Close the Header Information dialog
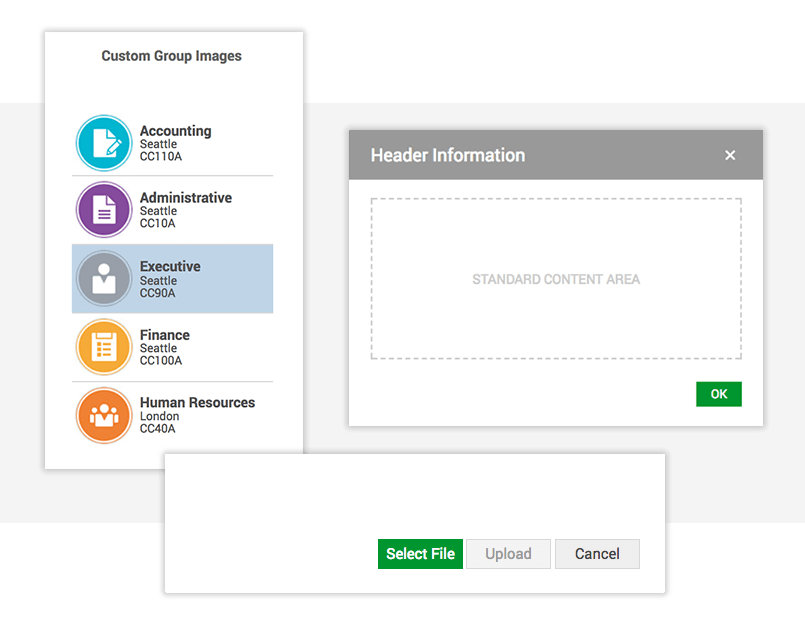805x624 pixels. pyautogui.click(x=730, y=155)
